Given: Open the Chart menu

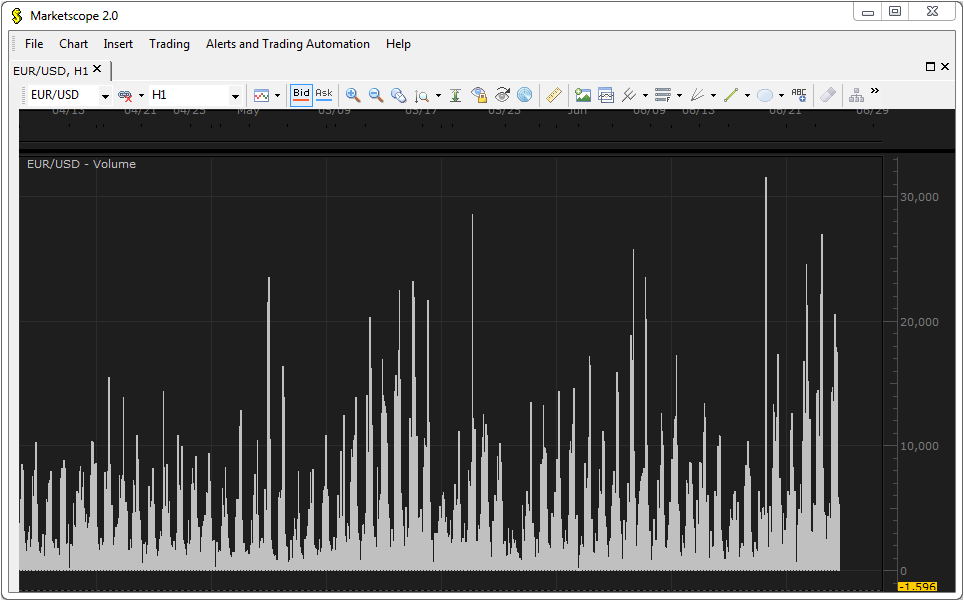Looking at the screenshot, I should [73, 44].
